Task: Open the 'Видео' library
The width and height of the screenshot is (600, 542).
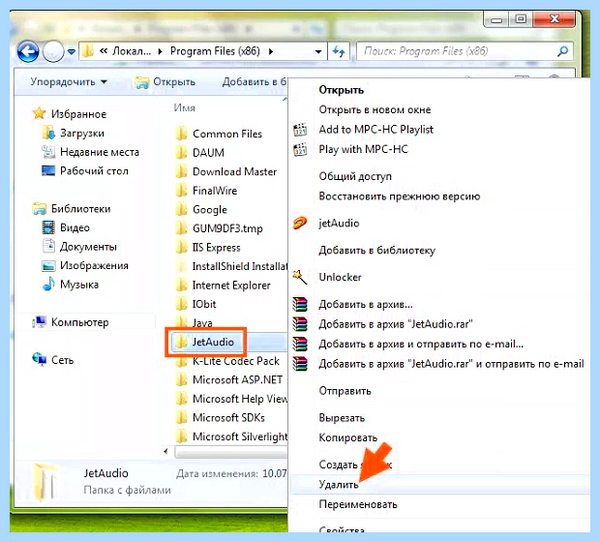Action: pyautogui.click(x=65, y=227)
